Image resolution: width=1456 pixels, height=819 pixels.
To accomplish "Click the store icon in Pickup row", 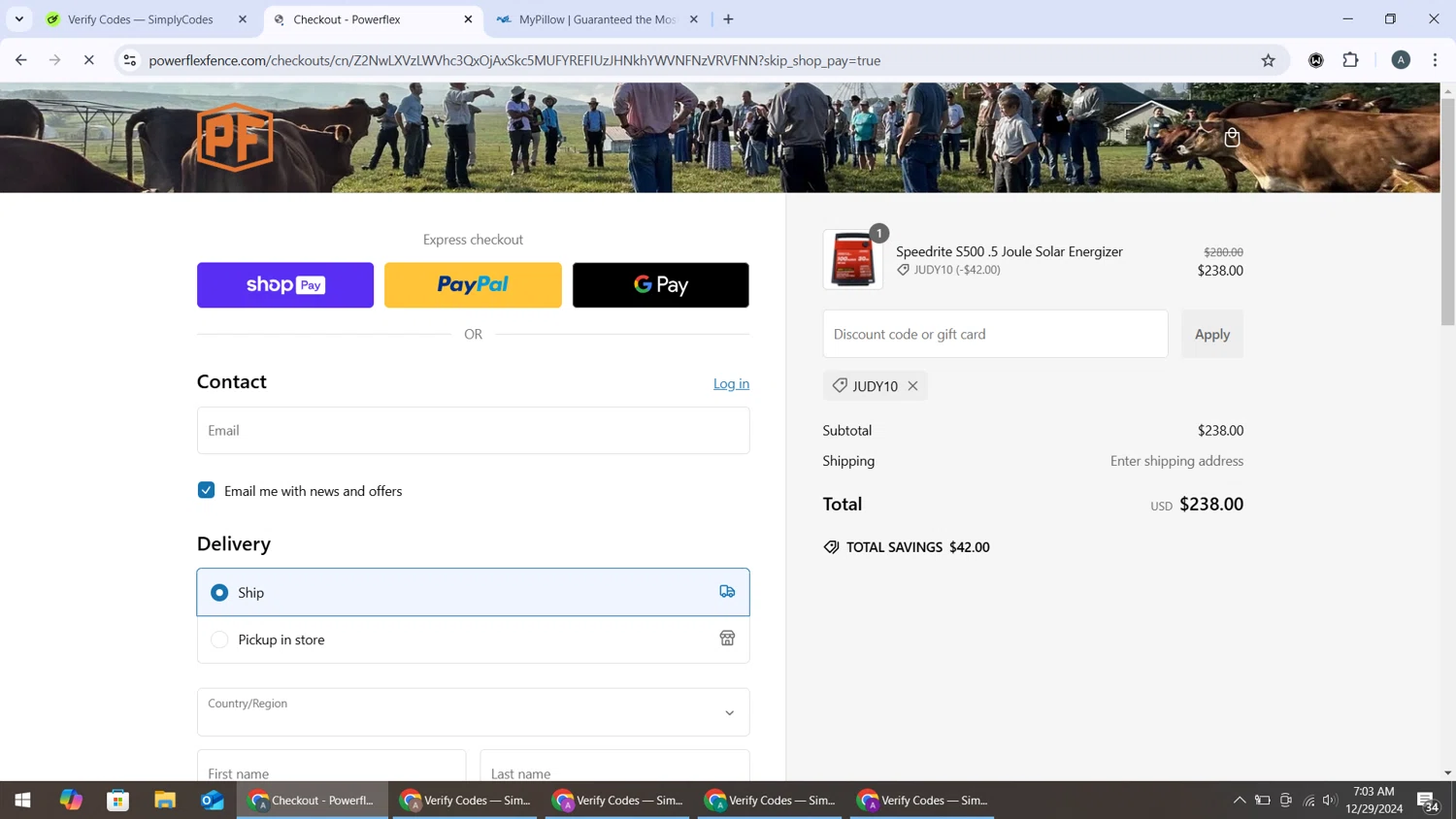I will point(727,639).
